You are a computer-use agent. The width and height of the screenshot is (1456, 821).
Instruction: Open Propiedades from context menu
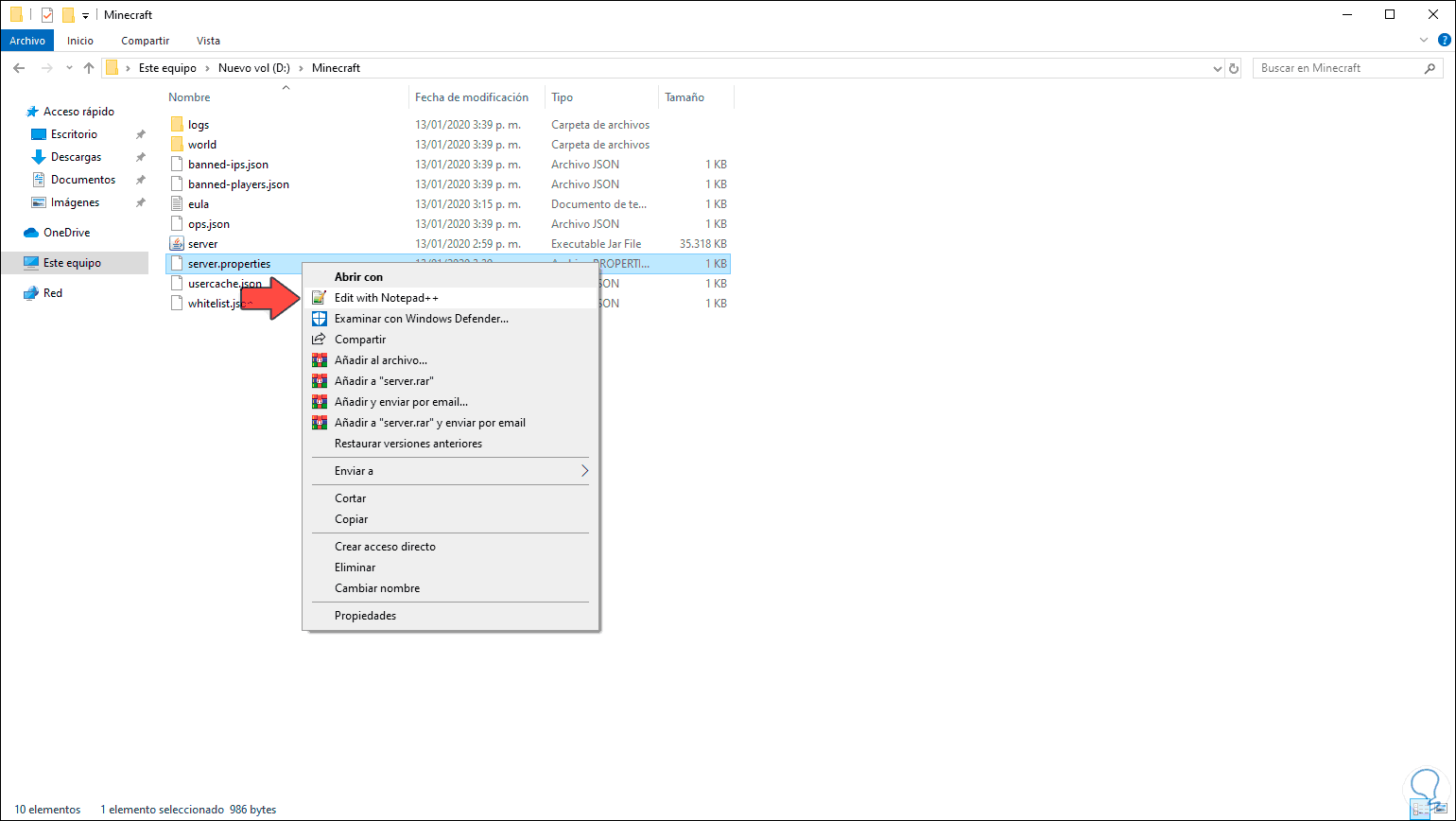click(450, 616)
